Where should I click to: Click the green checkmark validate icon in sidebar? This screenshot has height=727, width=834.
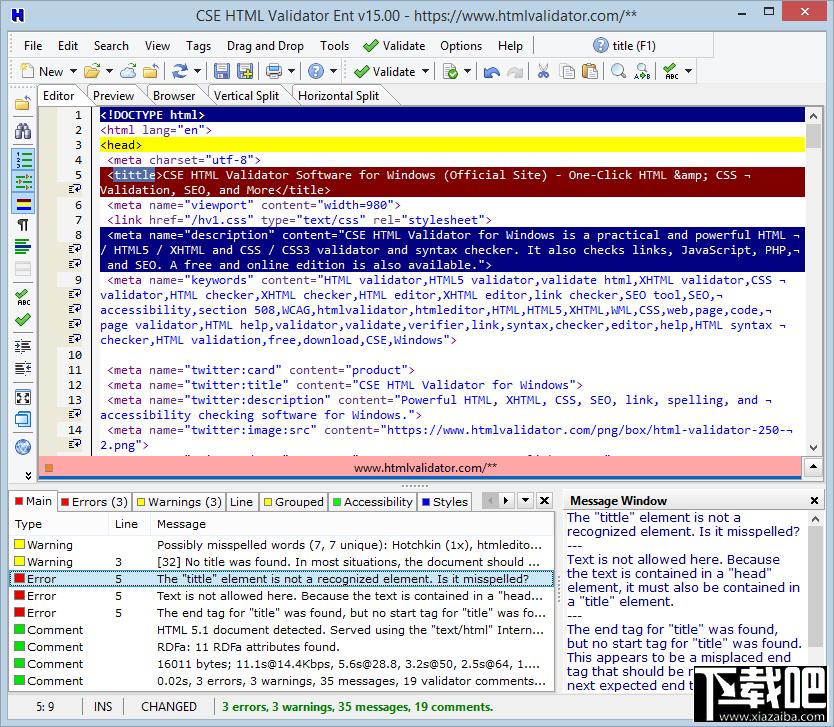click(23, 320)
